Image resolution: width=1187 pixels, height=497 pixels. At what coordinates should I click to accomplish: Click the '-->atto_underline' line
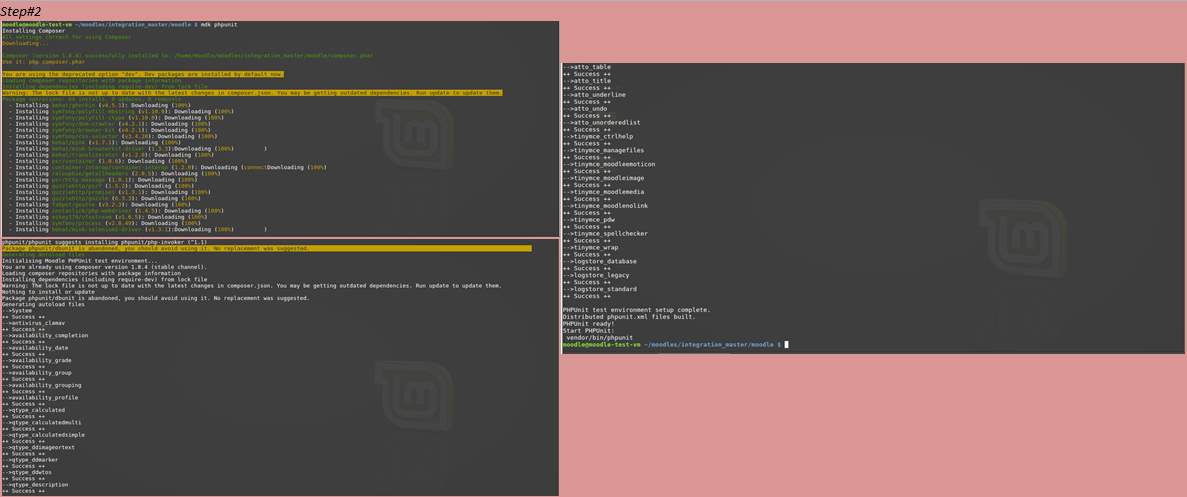coord(595,95)
